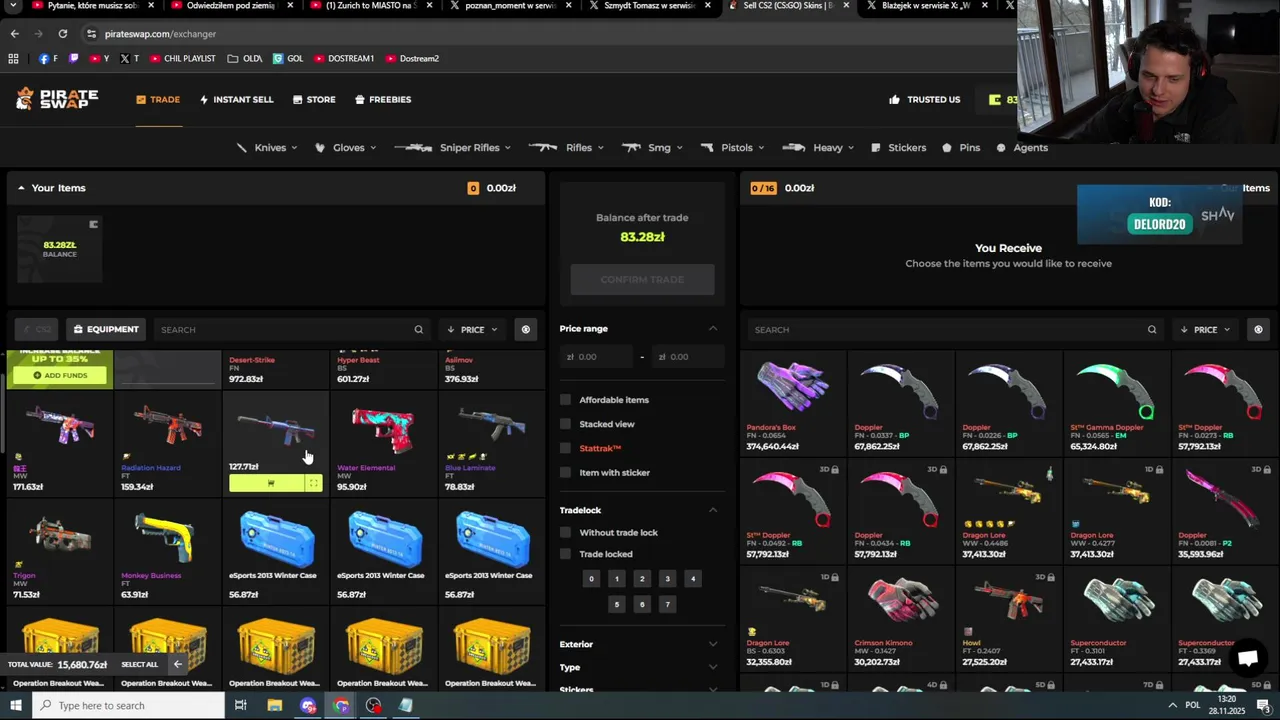Collapse the Tradelock section
Screen dimensions: 1280x720
(713, 510)
